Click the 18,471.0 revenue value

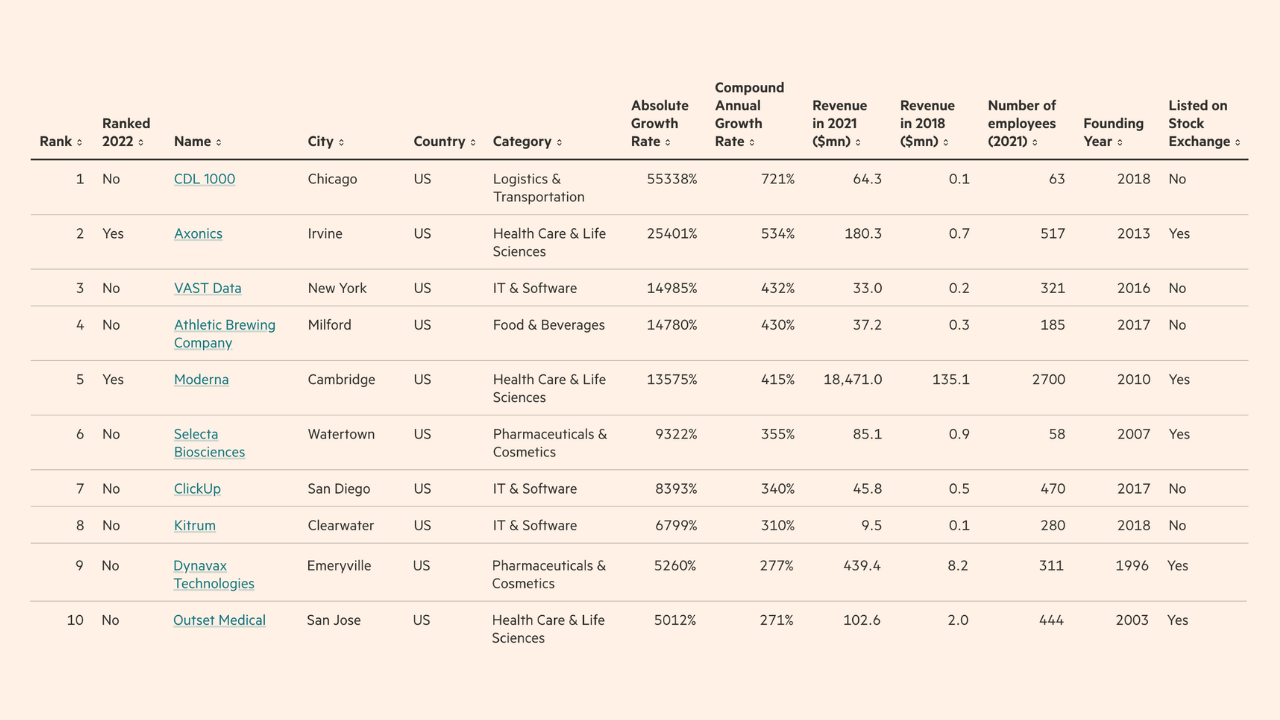[852, 380]
